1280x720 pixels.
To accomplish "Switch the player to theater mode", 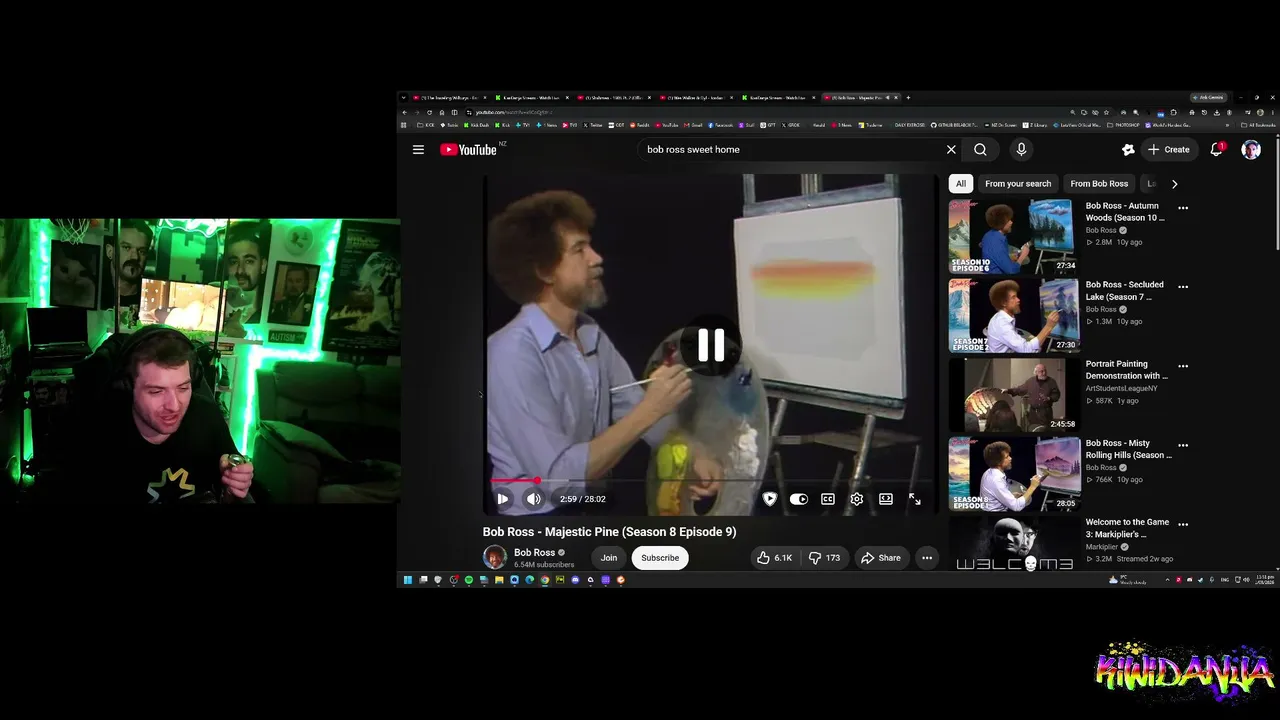I will click(886, 499).
